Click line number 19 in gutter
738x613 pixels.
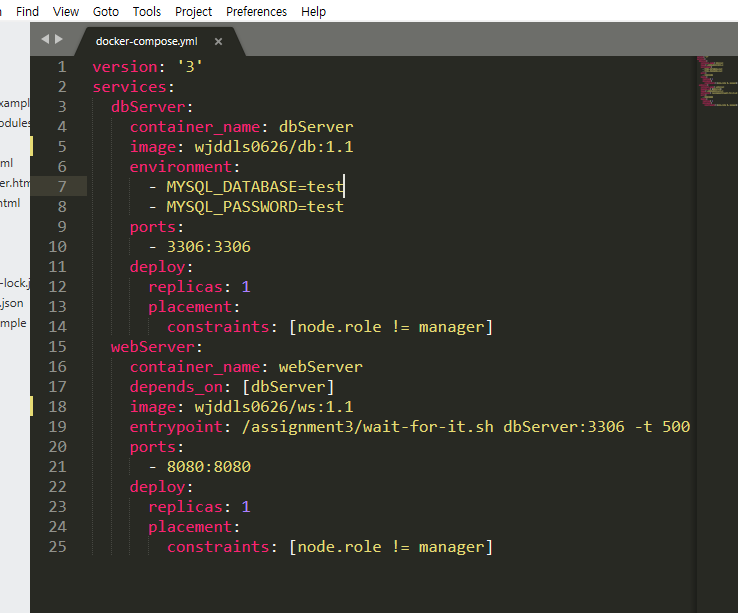click(x=57, y=427)
